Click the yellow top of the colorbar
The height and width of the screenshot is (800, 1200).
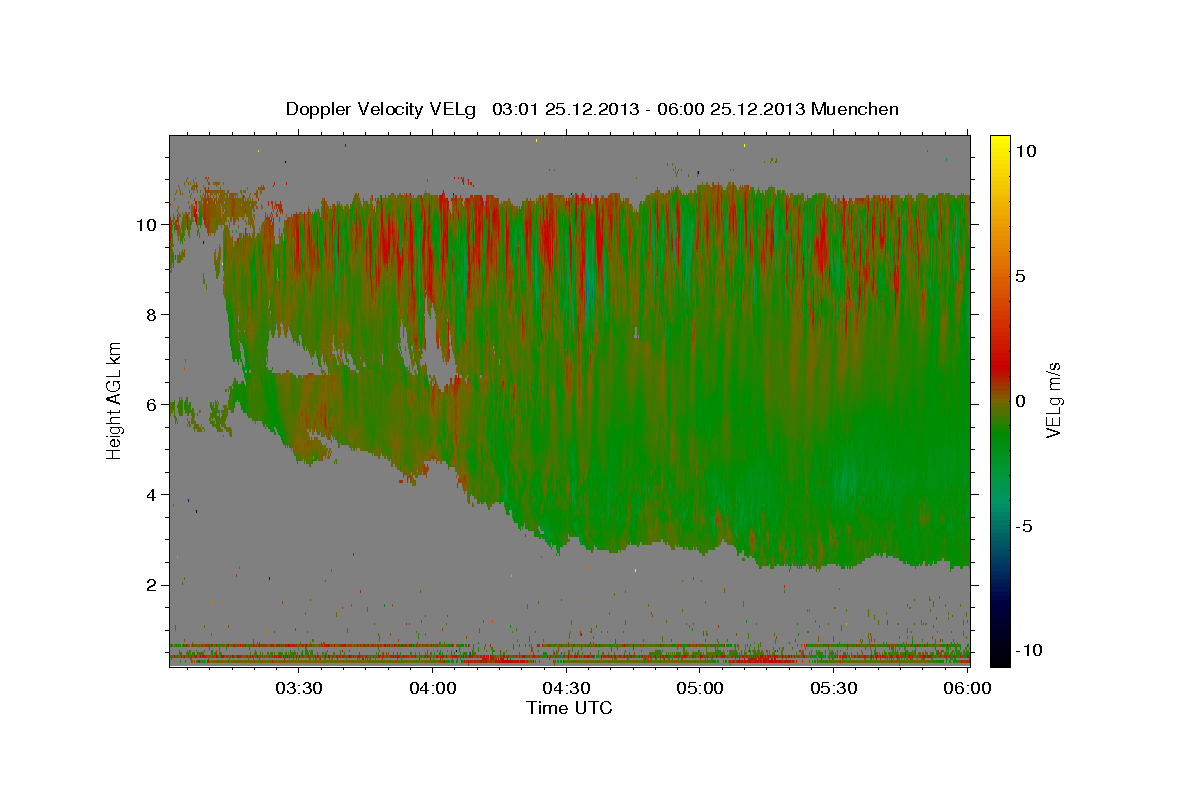1000,145
